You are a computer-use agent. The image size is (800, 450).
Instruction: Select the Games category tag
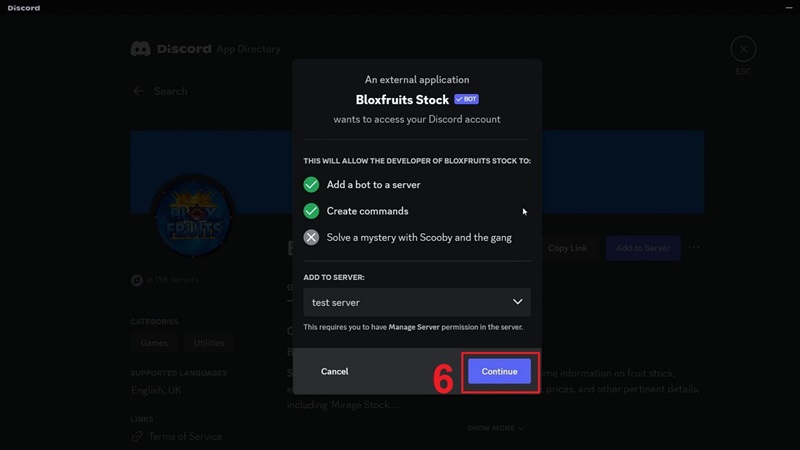coord(154,343)
